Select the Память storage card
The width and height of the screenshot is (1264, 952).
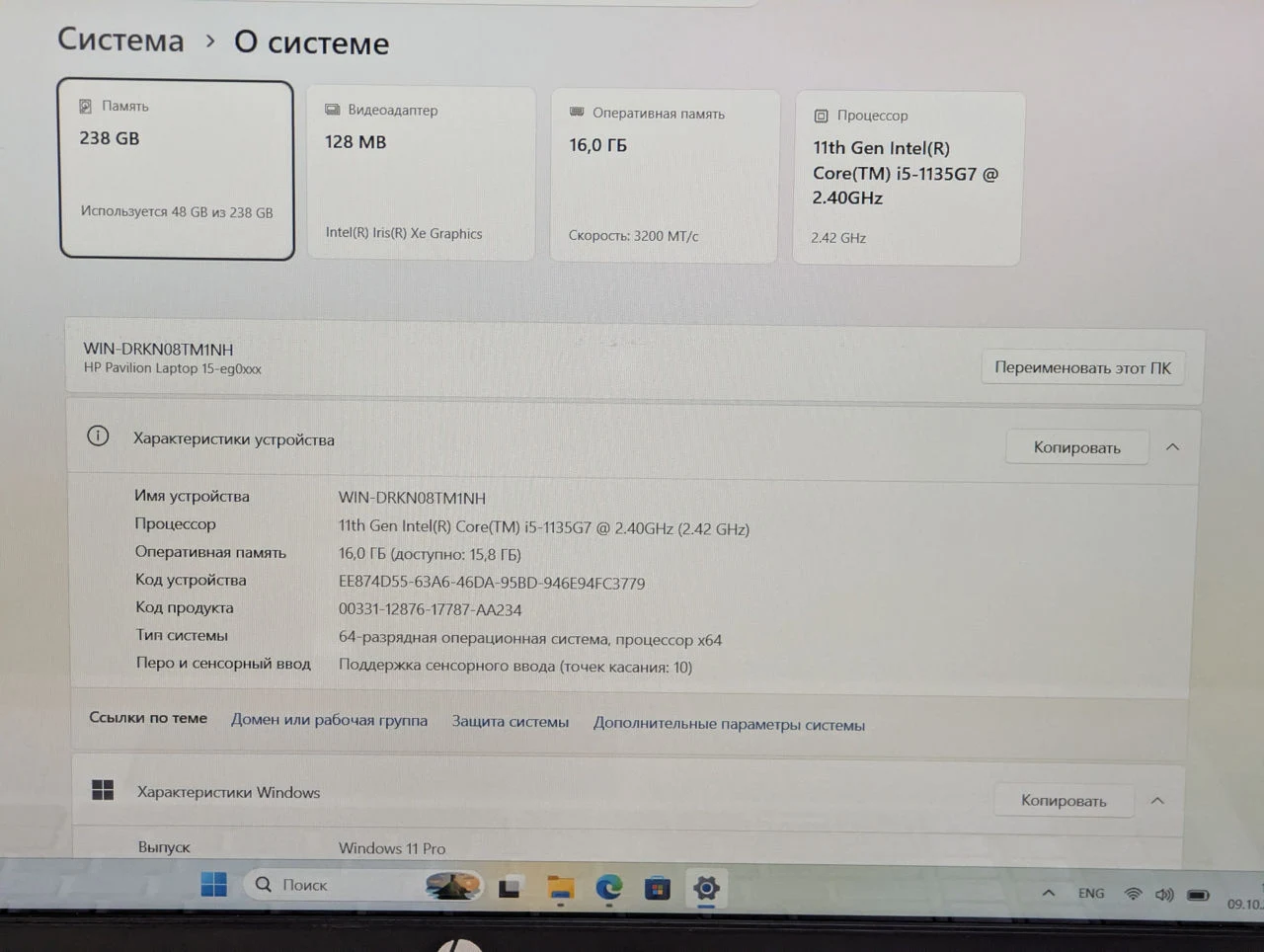[177, 170]
